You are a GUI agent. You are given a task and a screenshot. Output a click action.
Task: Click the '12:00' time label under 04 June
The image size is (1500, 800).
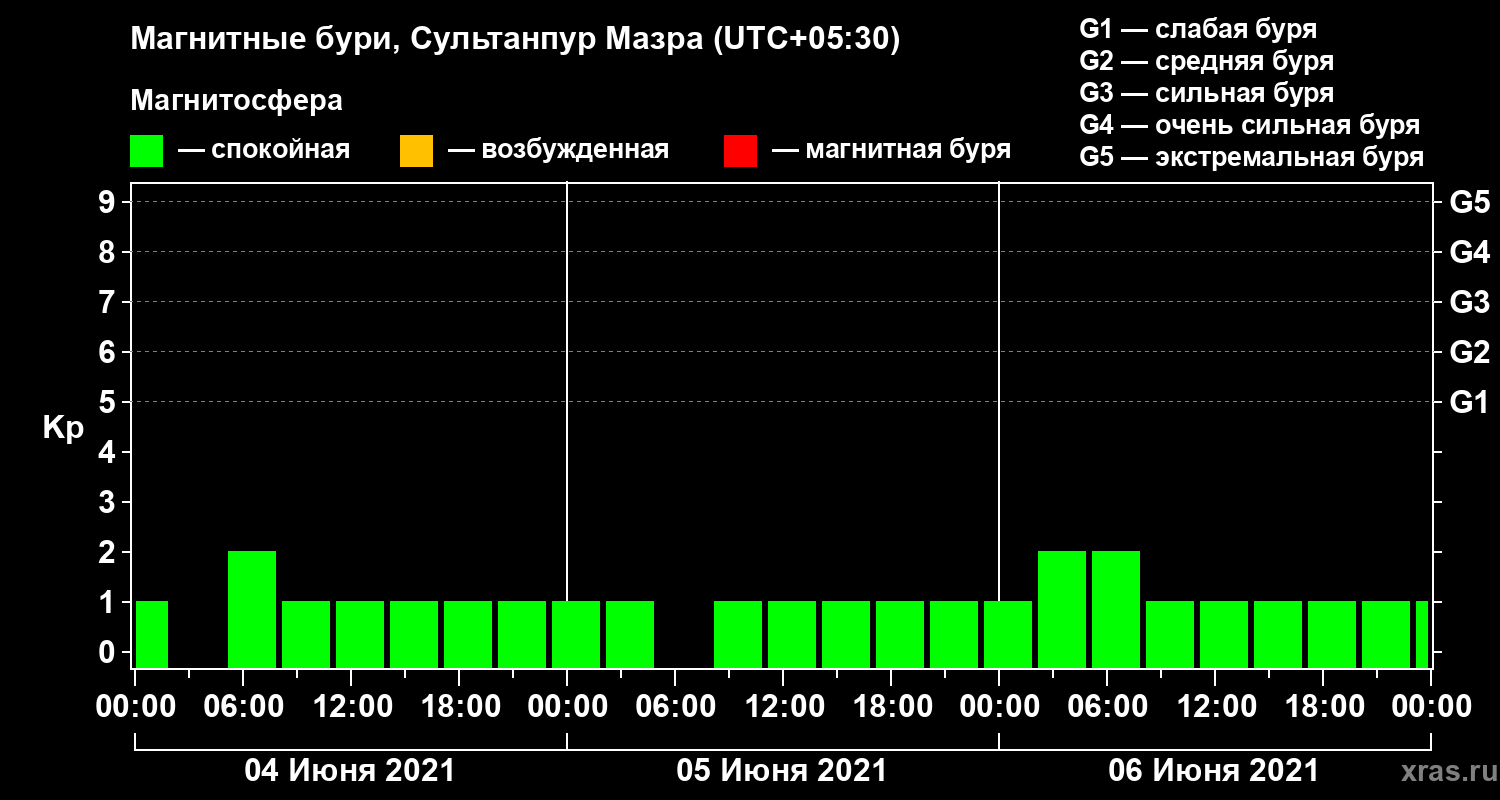click(351, 707)
